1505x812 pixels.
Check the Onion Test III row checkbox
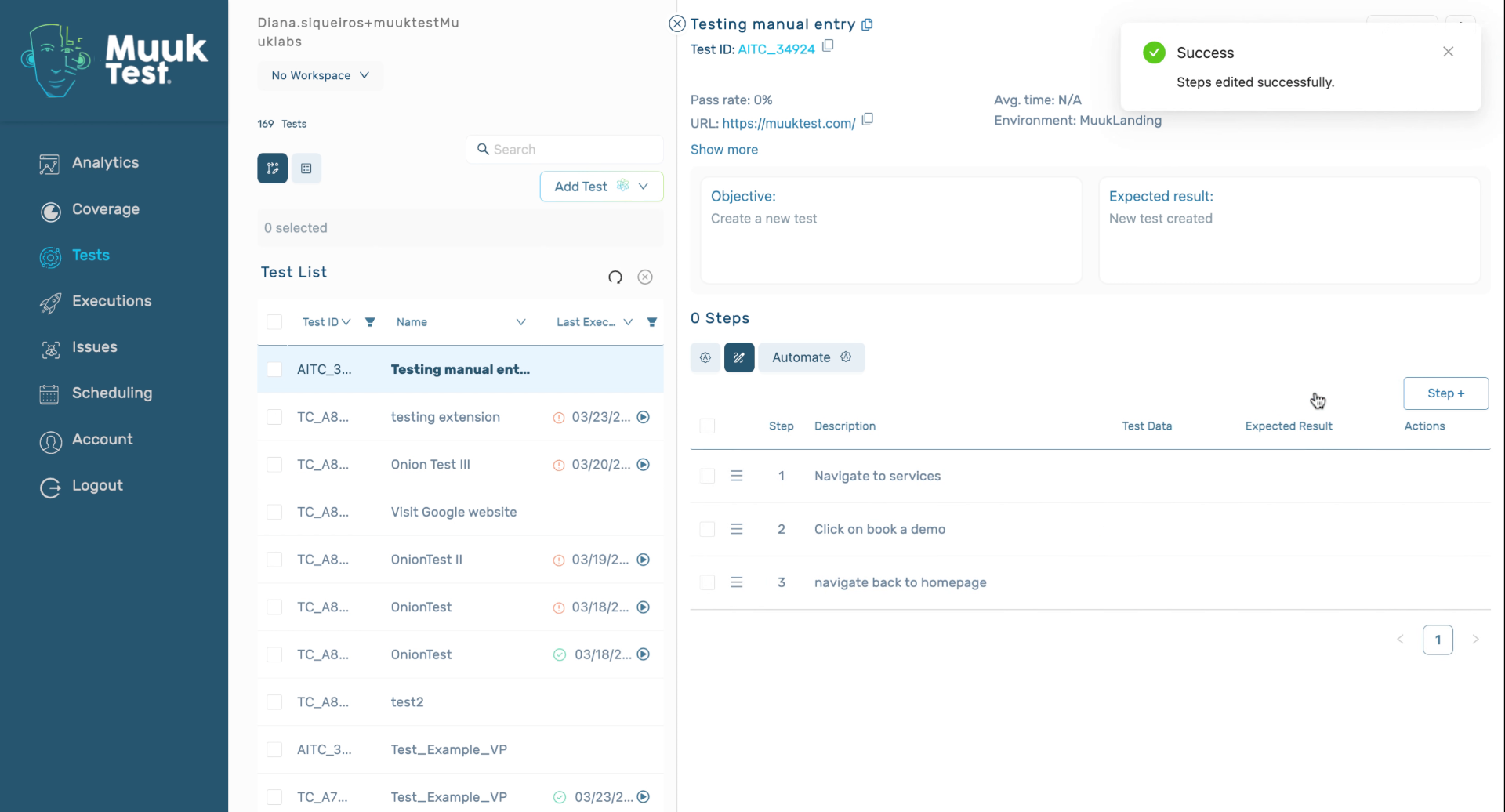point(274,465)
